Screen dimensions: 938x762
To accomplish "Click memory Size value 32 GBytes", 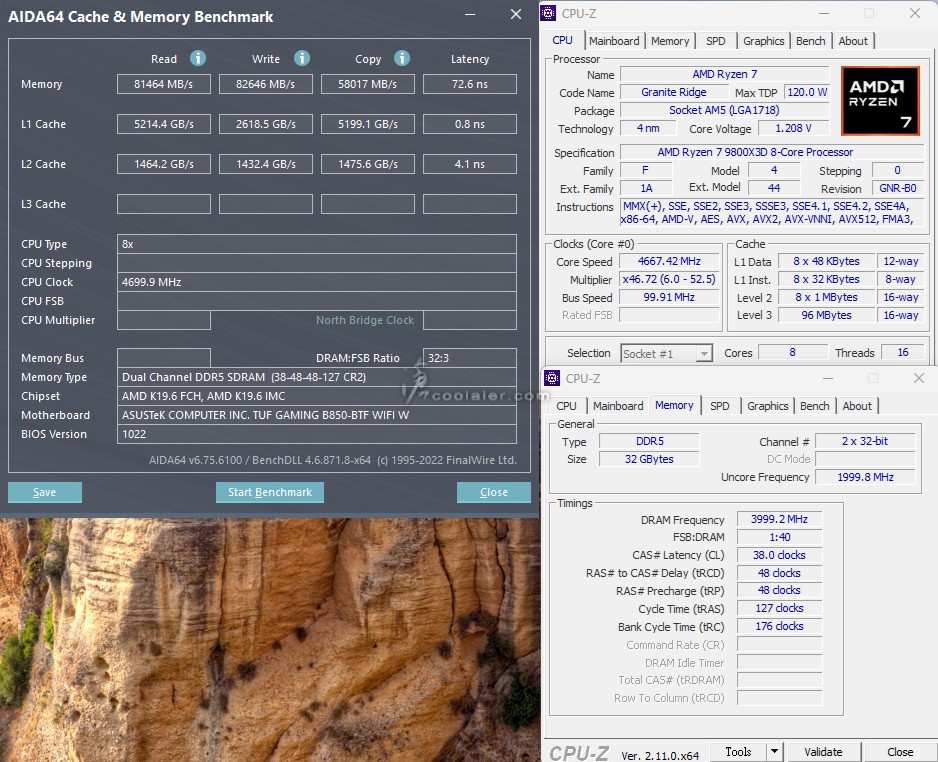I will click(649, 459).
